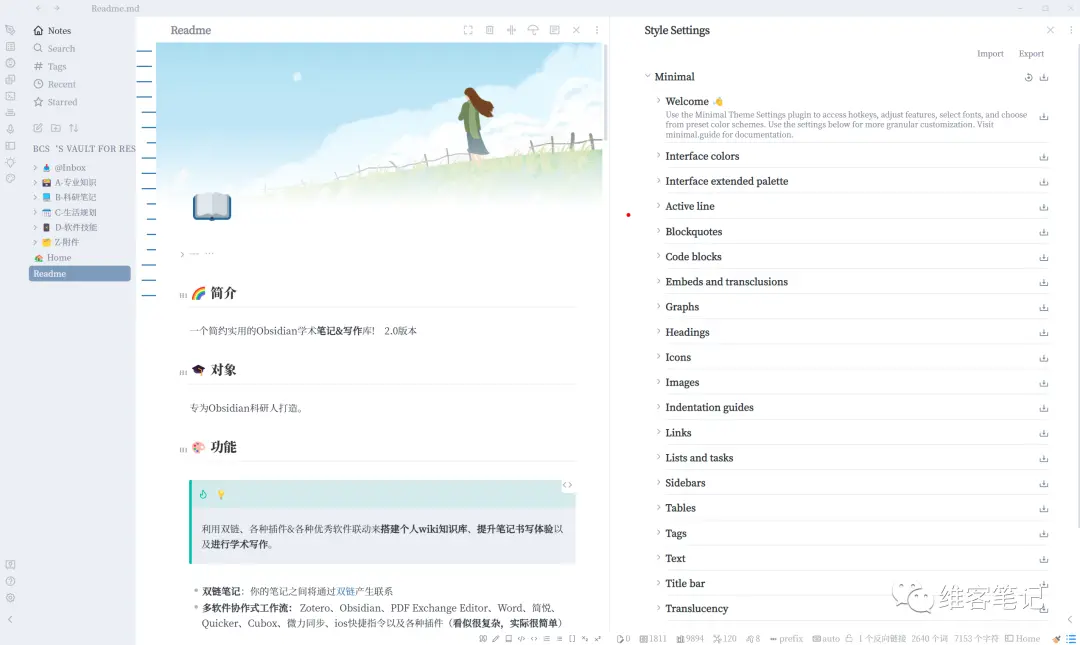Close the Style Settings pane

point(1050,30)
